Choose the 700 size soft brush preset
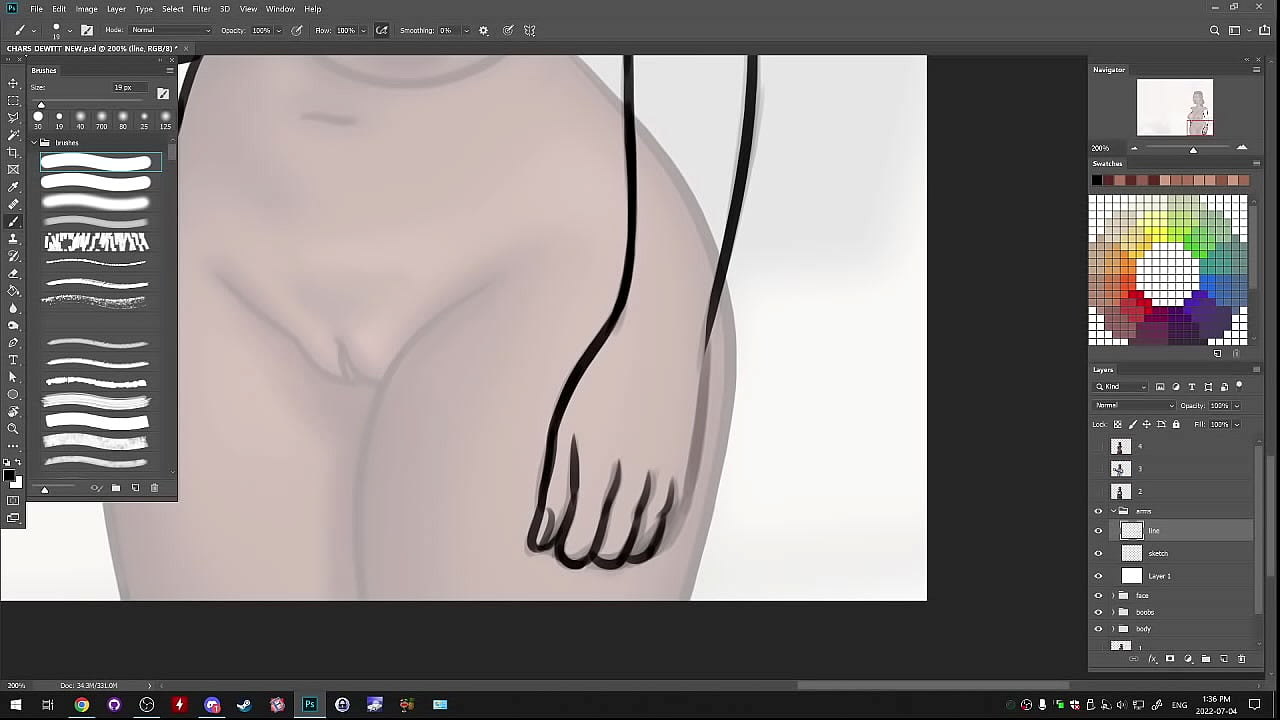This screenshot has width=1280, height=720. coord(101,117)
